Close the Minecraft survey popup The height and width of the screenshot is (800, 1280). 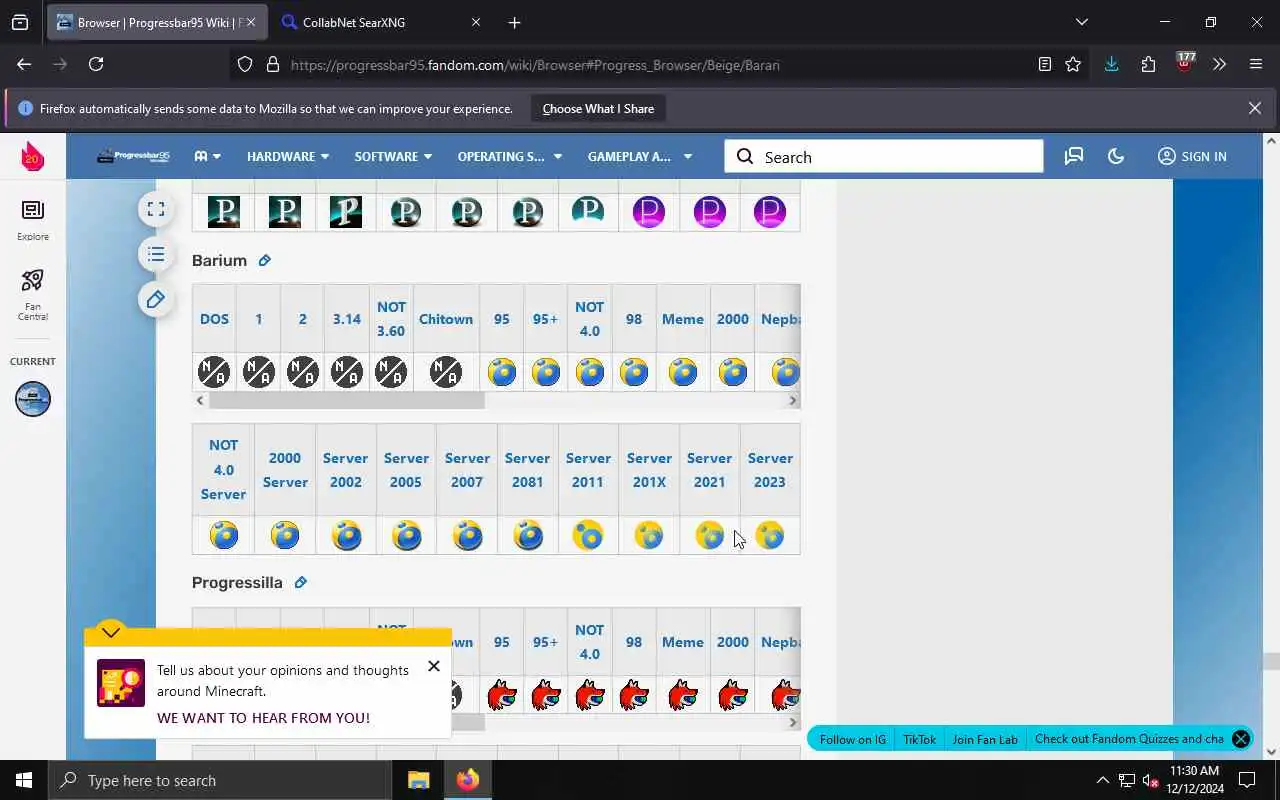point(433,666)
